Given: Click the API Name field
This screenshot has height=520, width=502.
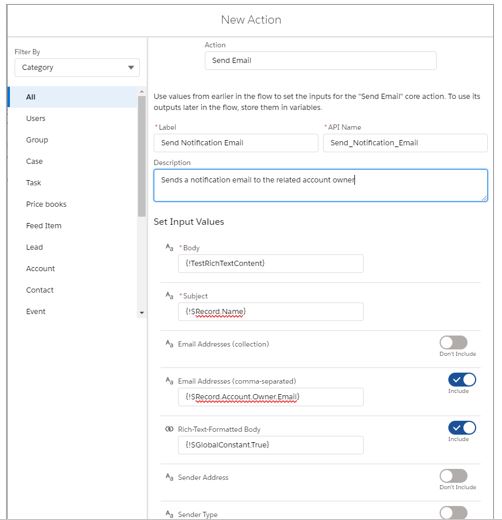Looking at the screenshot, I should (x=405, y=143).
